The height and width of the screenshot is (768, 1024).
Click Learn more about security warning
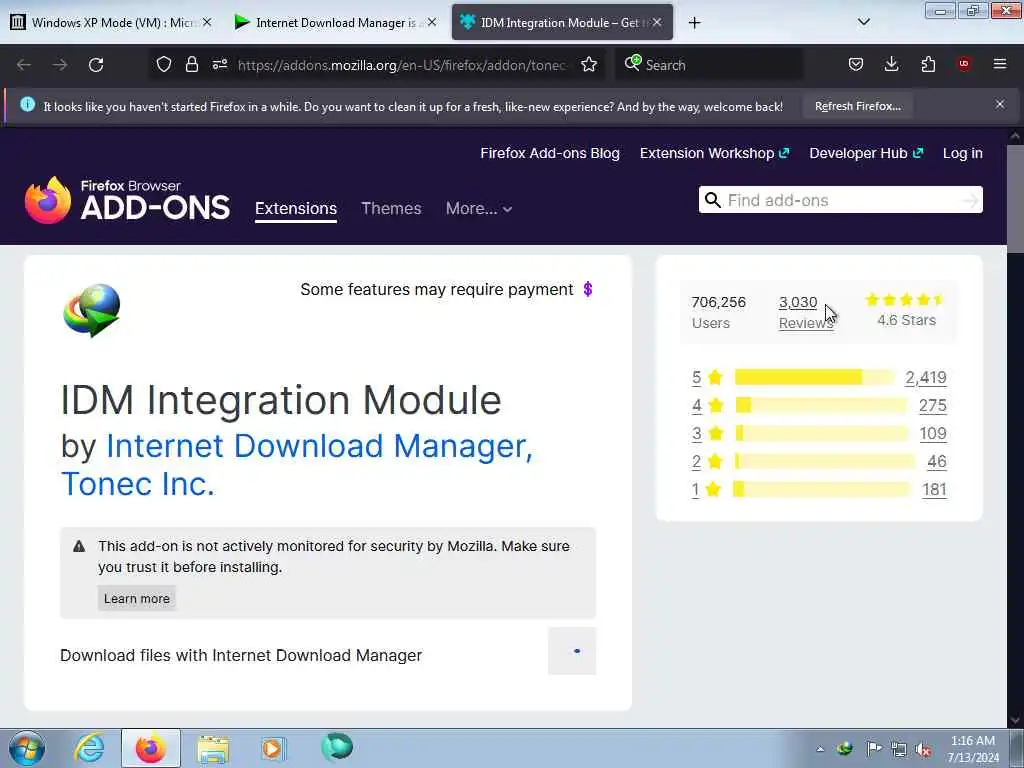[136, 598]
